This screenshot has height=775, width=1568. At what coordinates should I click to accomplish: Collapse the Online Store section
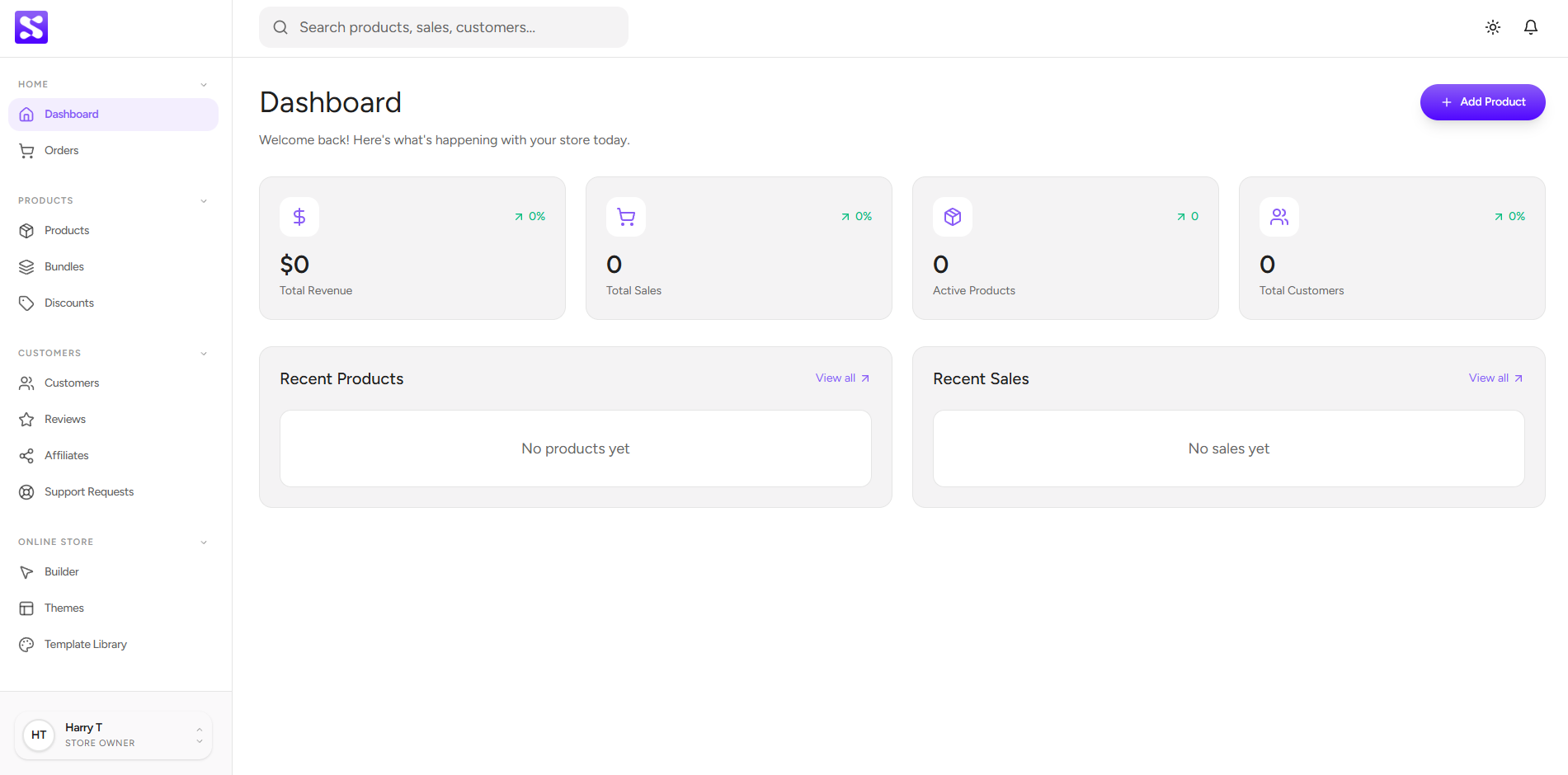point(204,542)
